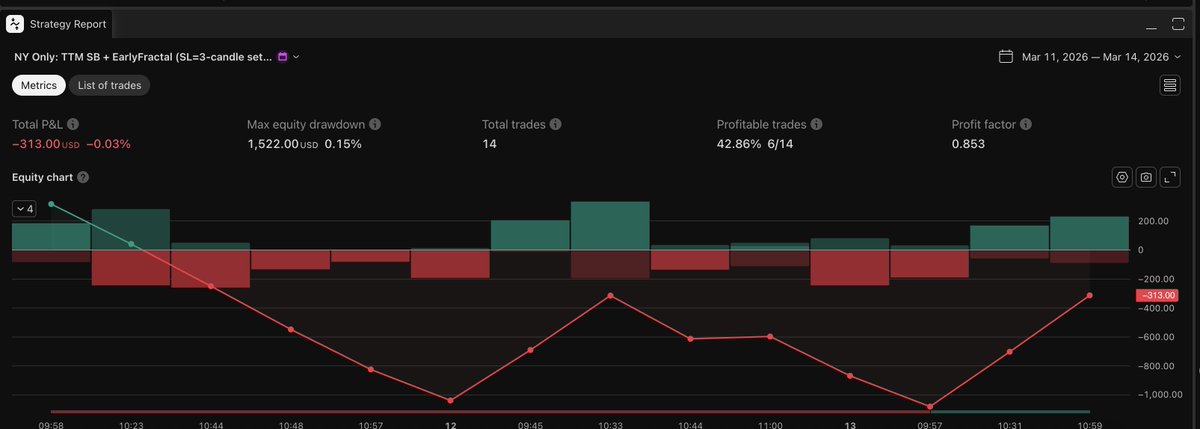Click the 0.853 profit factor value
The image size is (1200, 429).
click(x=968, y=144)
